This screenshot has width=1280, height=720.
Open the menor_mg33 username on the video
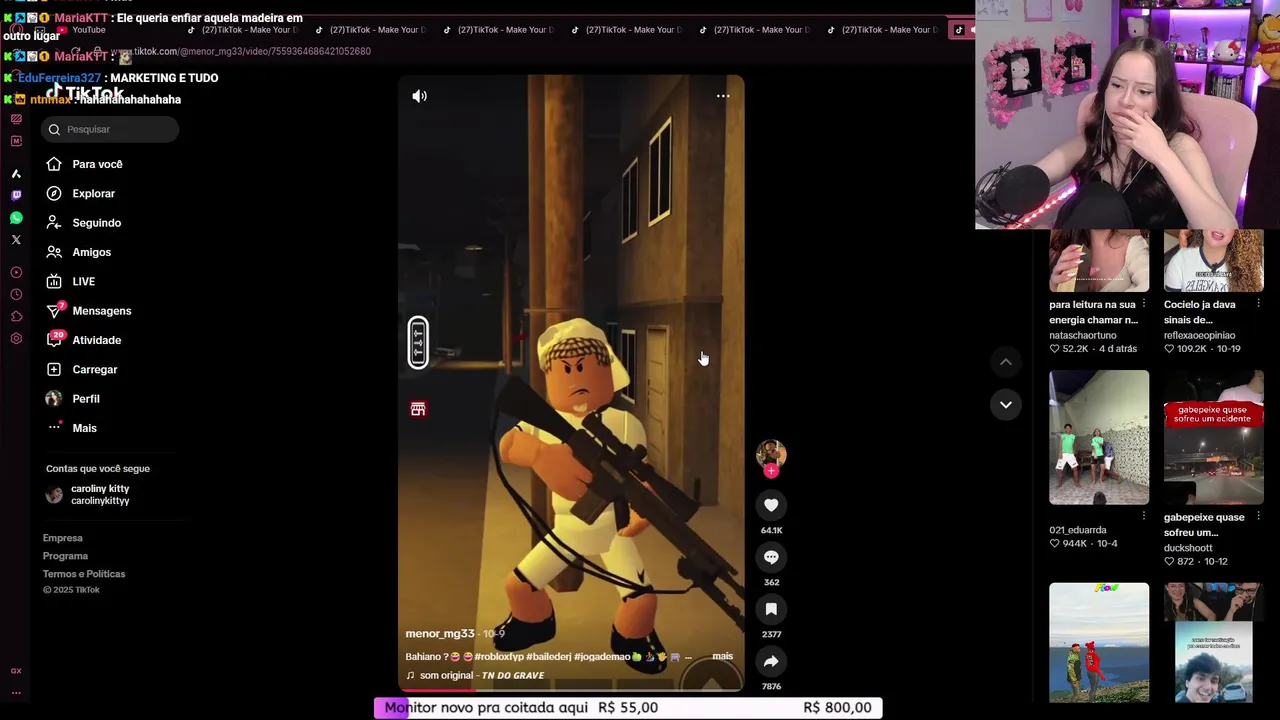click(x=440, y=634)
